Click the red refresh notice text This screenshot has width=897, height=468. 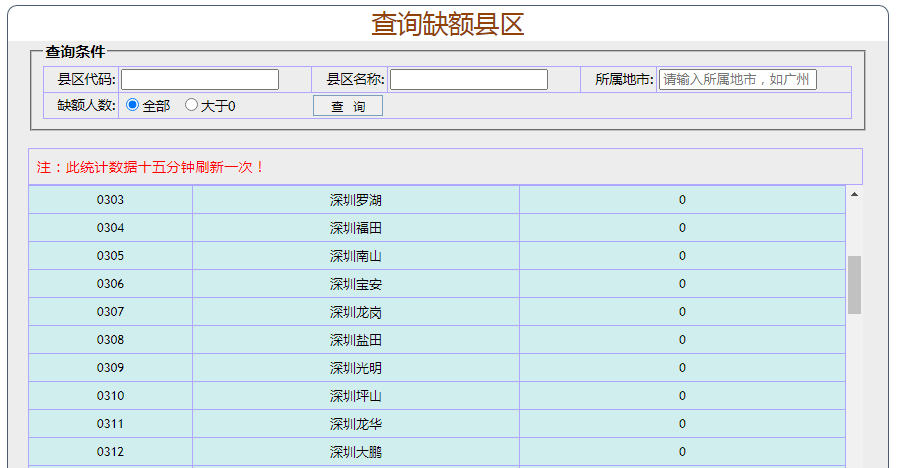pos(150,167)
